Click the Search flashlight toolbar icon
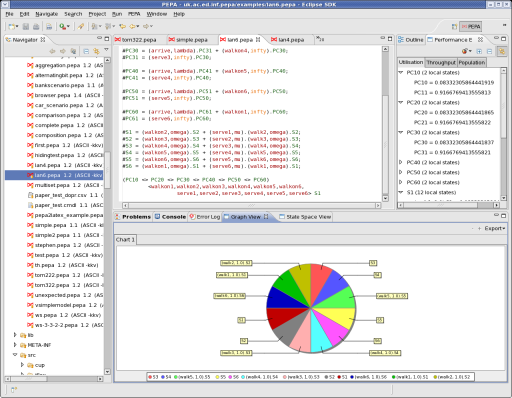Viewport: 512px width, 398px height. click(81, 26)
